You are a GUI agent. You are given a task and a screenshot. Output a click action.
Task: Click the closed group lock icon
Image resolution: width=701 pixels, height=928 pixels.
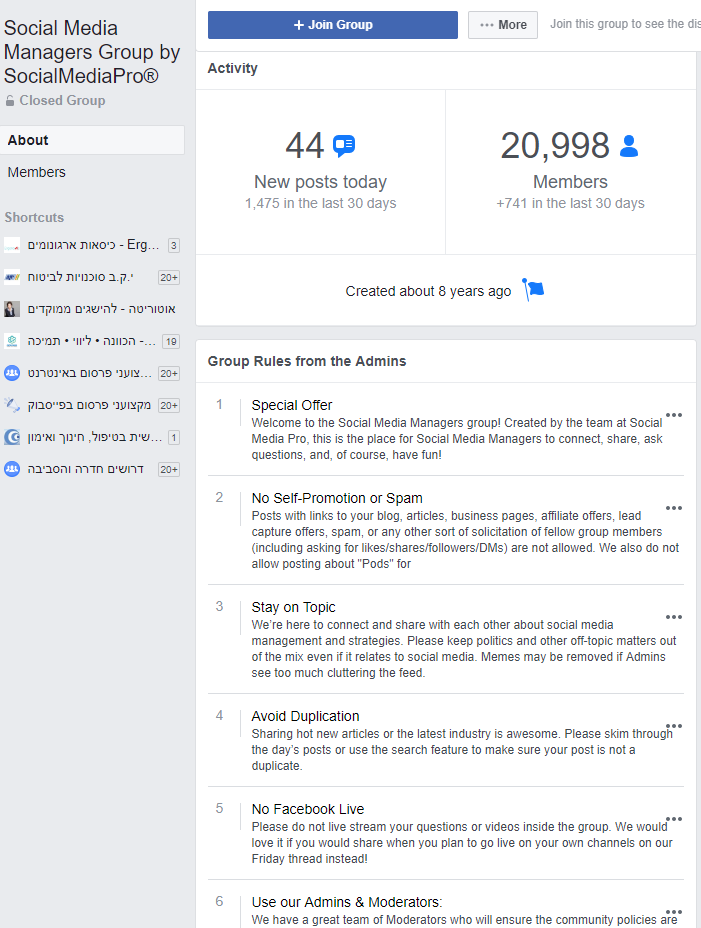tap(10, 101)
